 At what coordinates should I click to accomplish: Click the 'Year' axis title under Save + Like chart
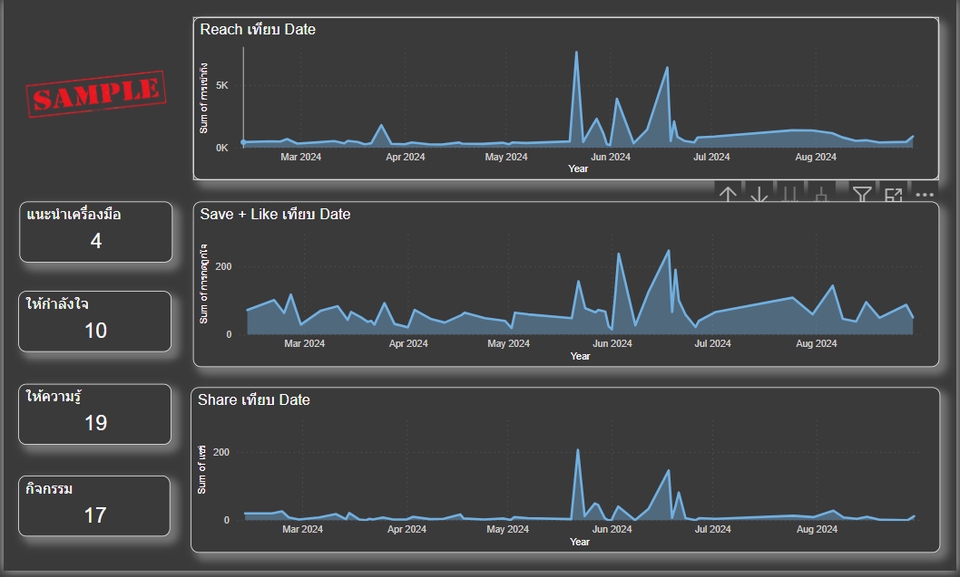click(580, 356)
